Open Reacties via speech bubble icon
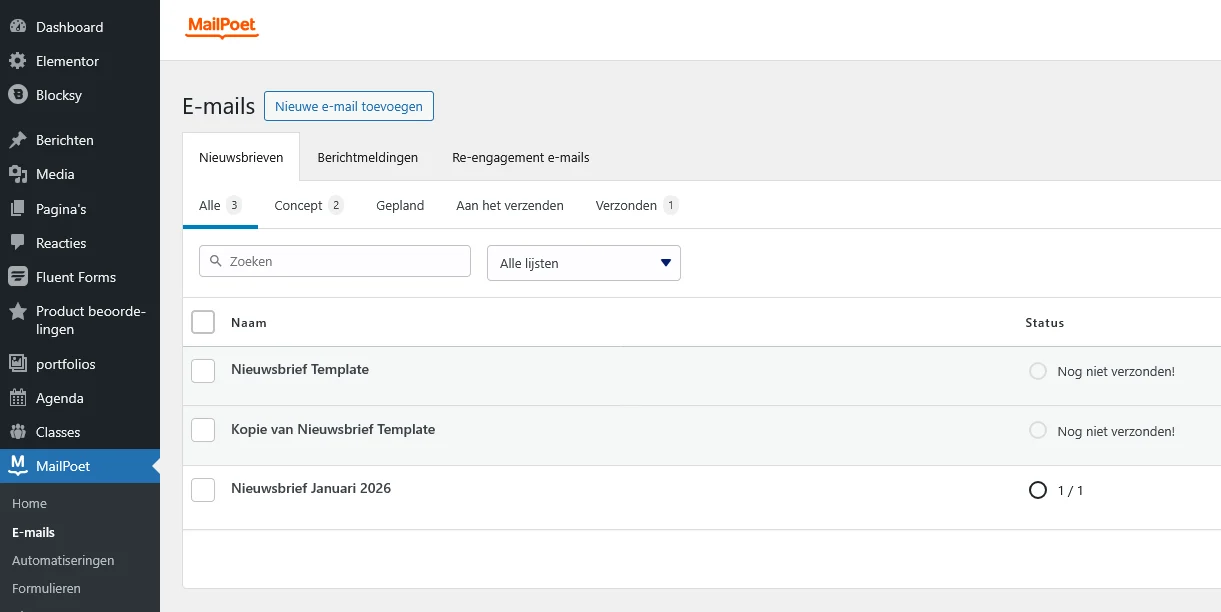The height and width of the screenshot is (612, 1221). pyautogui.click(x=18, y=243)
